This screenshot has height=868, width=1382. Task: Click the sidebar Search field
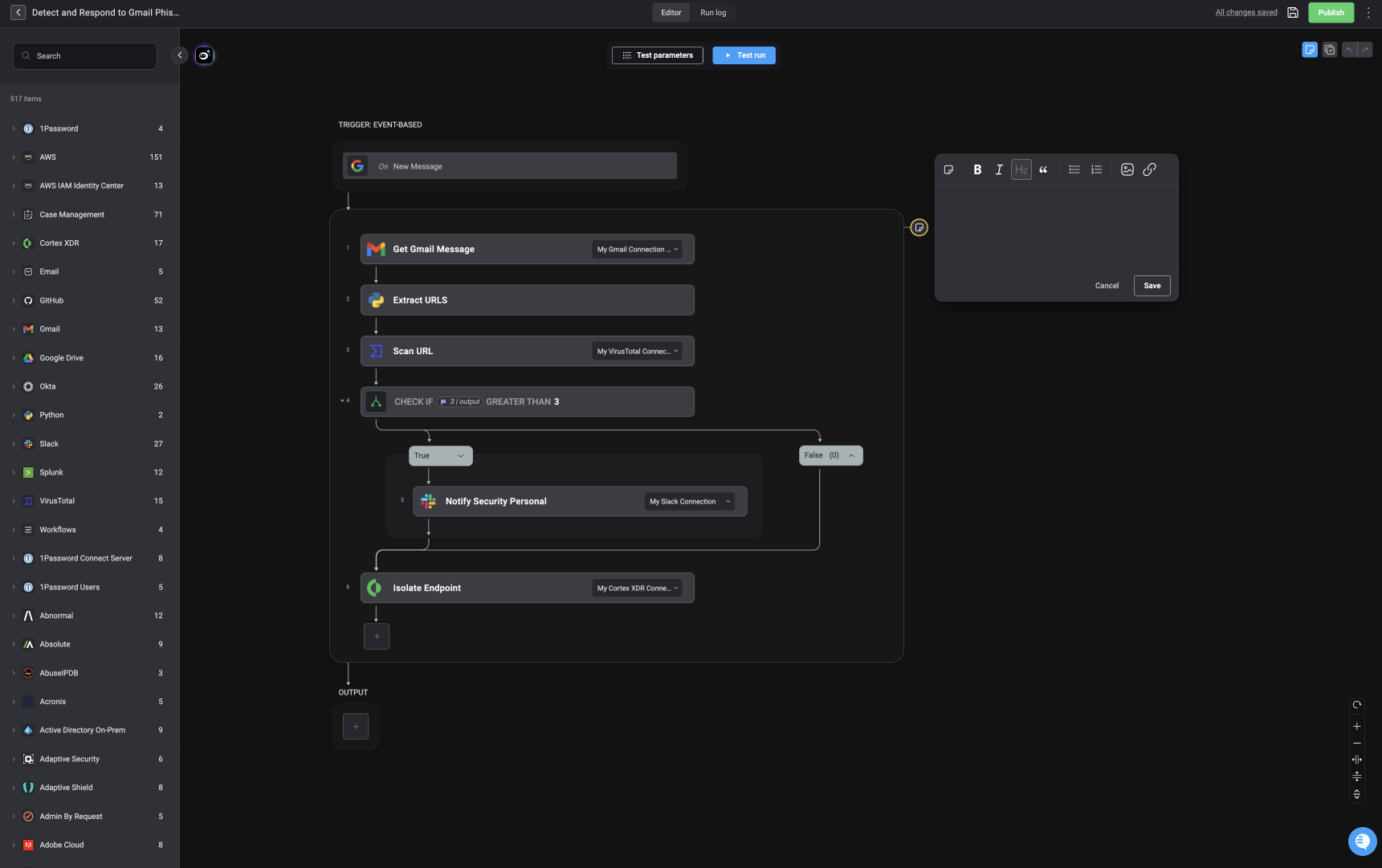[85, 56]
